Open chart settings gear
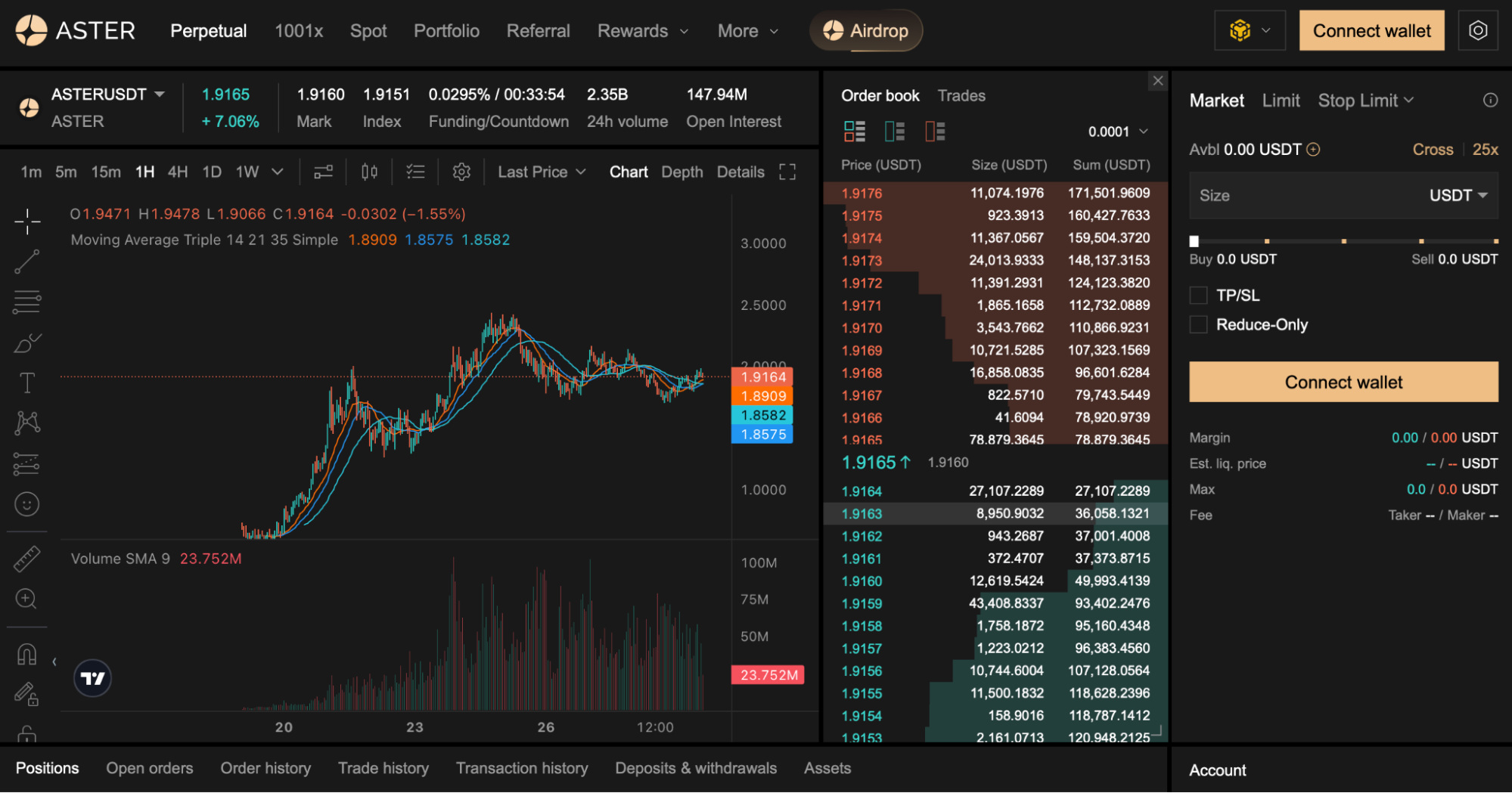Screen dimensions: 1512x793 point(461,172)
